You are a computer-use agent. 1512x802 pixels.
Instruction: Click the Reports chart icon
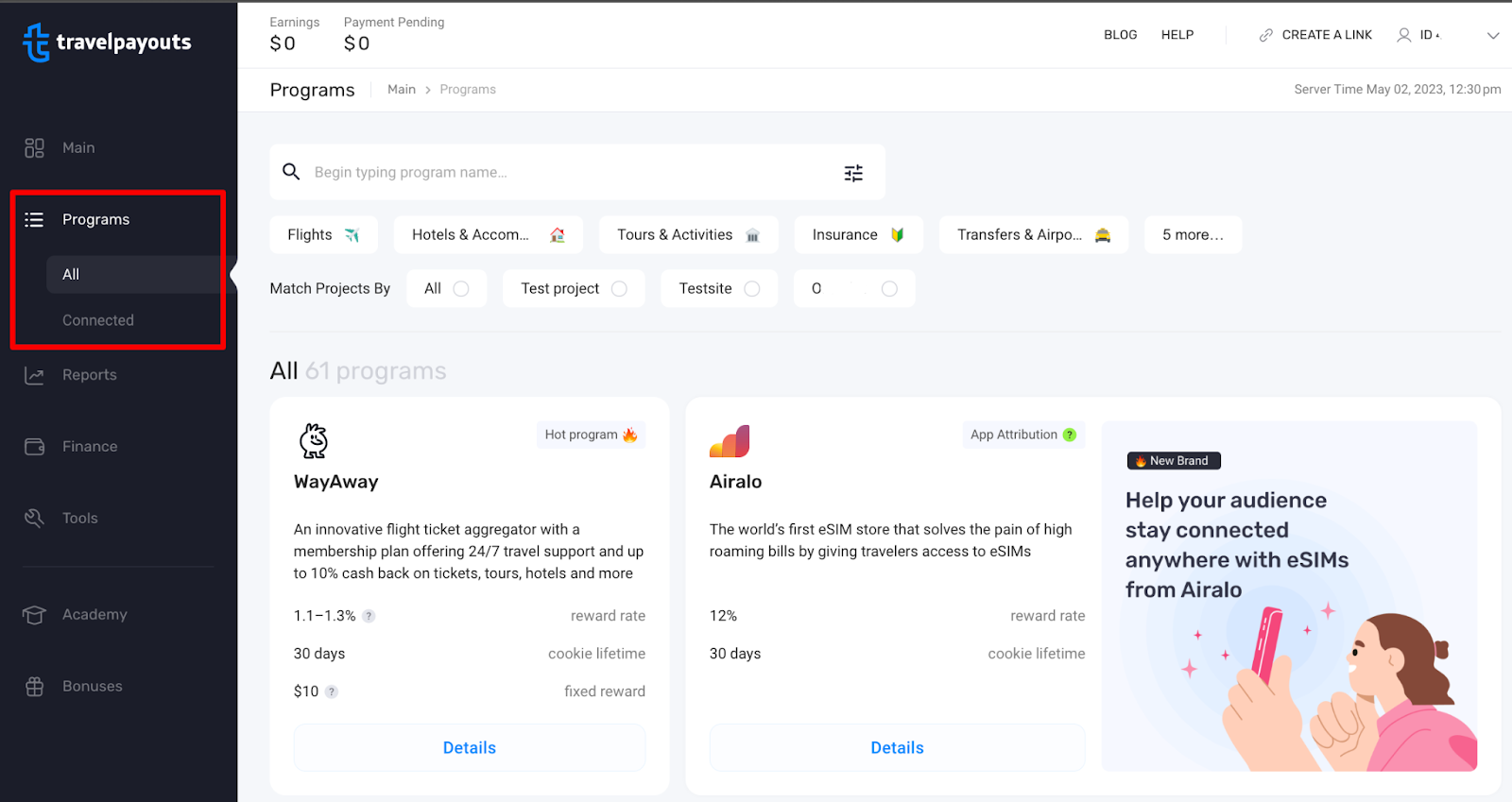tap(34, 376)
